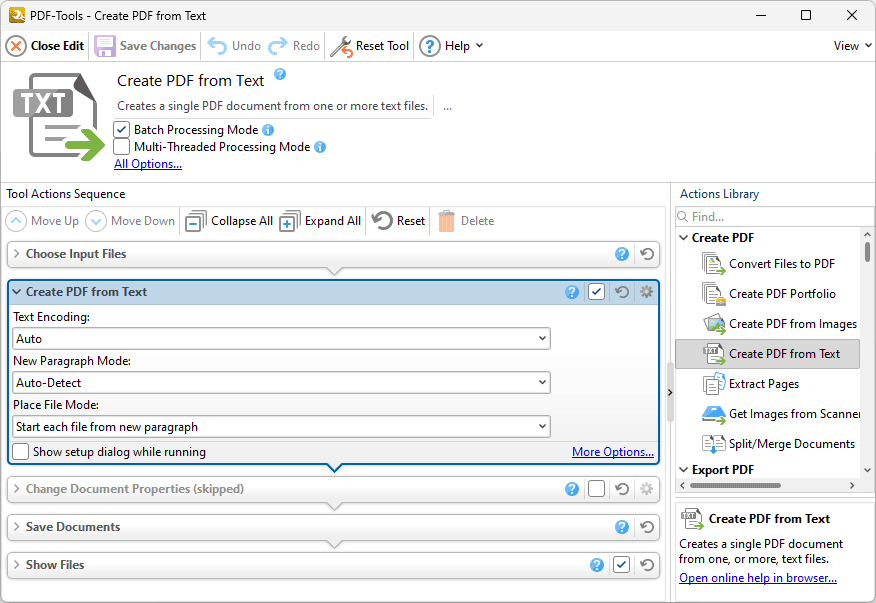Open help for Save Documents
The image size is (876, 603).
pos(622,527)
